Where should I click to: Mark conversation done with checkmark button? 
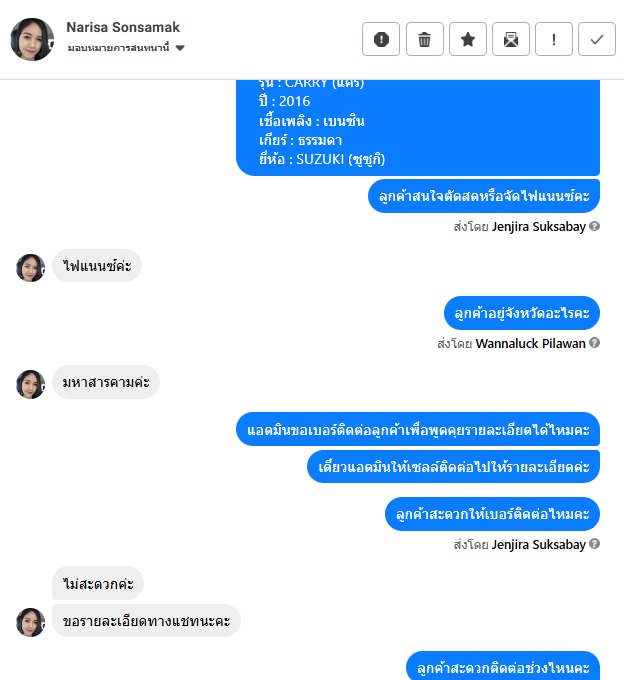pyautogui.click(x=597, y=39)
